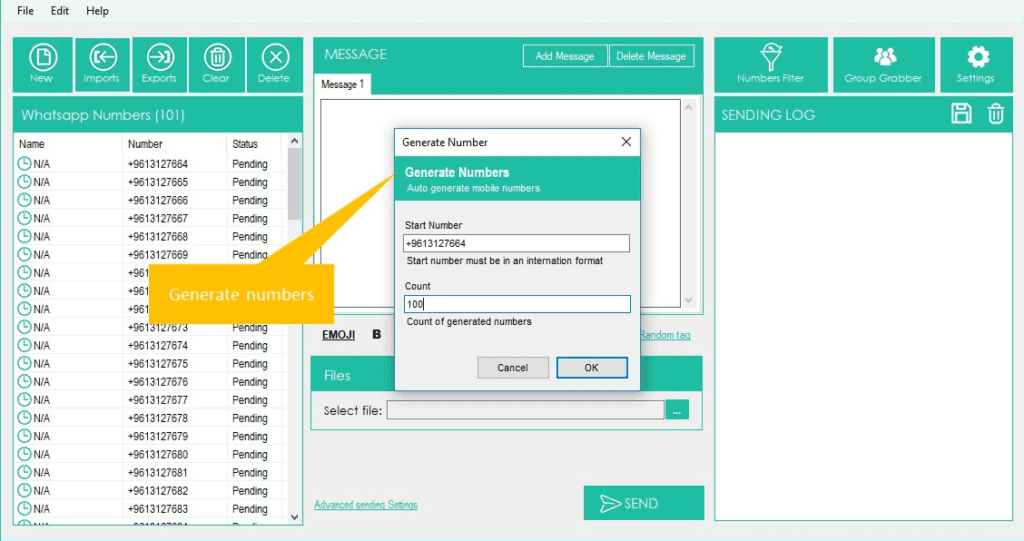Click the Clear trash icon in toolbar
Screen dimensions: 1024x541
click(217, 64)
